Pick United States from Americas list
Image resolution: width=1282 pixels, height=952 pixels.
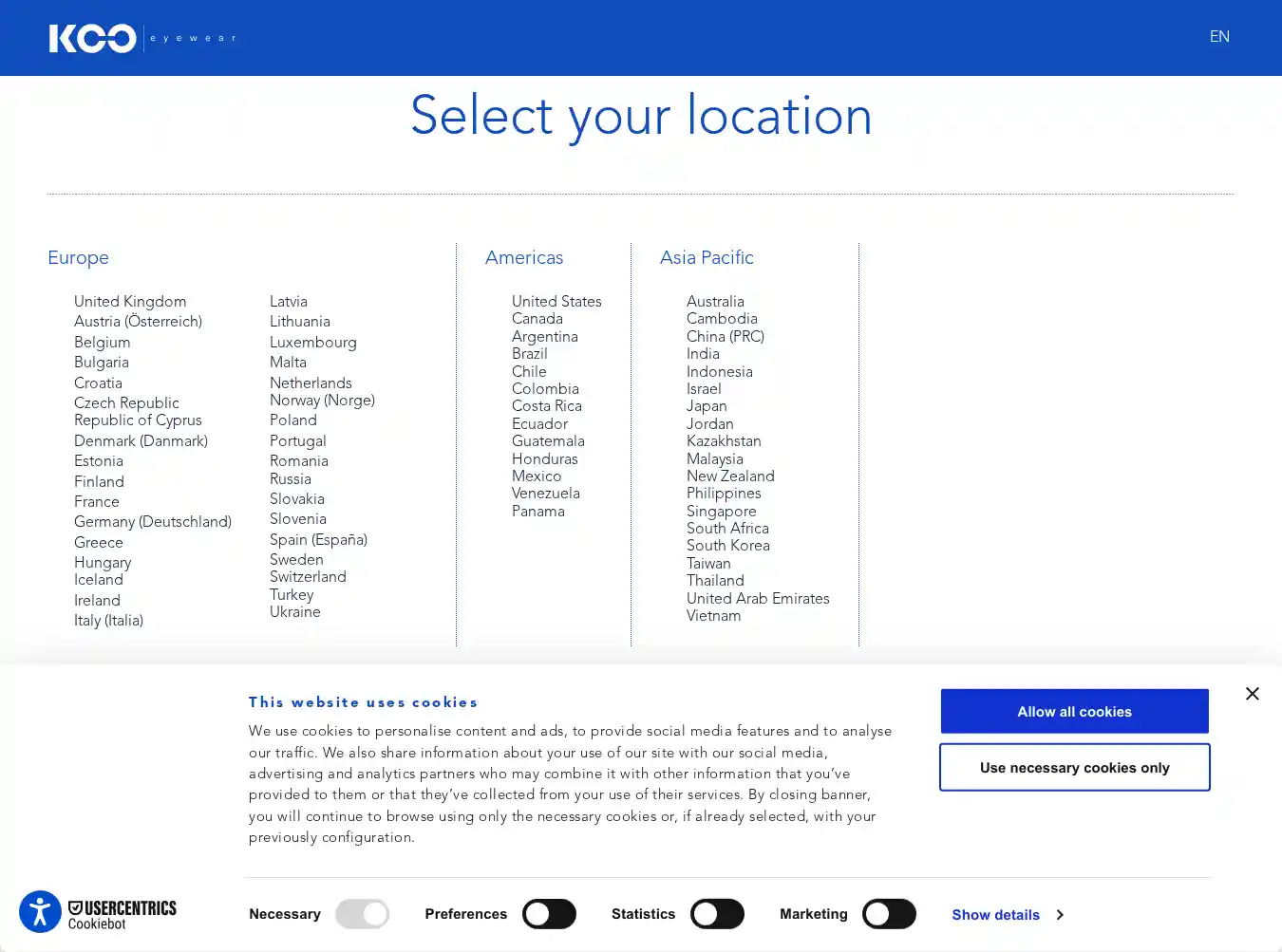[556, 301]
